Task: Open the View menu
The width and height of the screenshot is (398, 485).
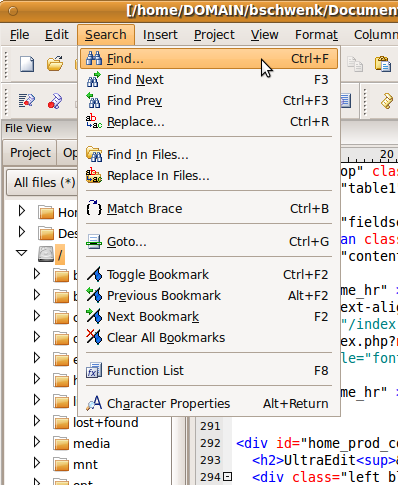Action: point(265,35)
